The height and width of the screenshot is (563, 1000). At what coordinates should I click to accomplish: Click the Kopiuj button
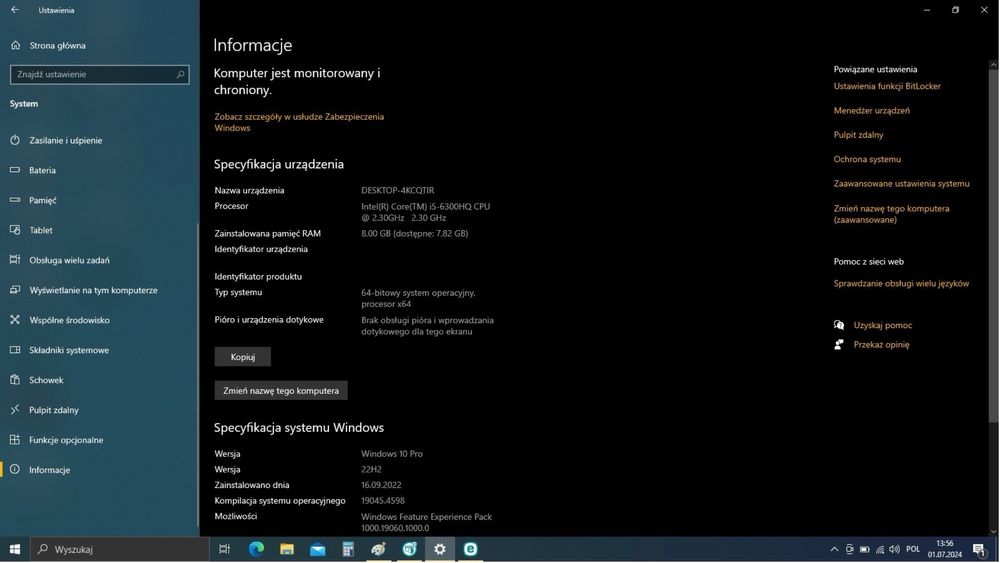point(242,357)
